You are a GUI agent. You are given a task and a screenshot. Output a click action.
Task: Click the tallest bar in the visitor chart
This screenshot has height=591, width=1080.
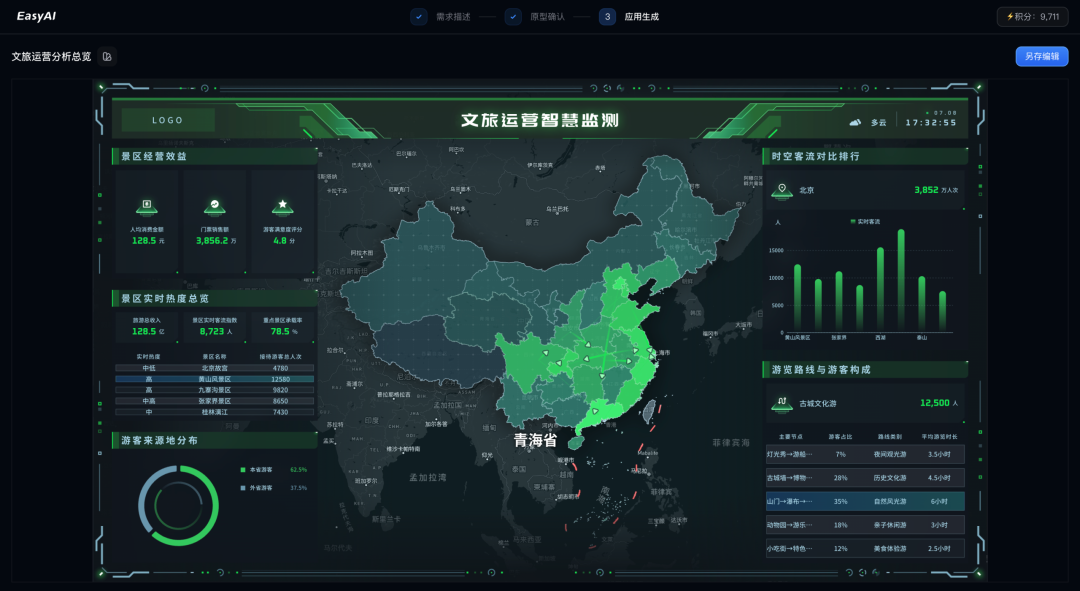pos(901,280)
